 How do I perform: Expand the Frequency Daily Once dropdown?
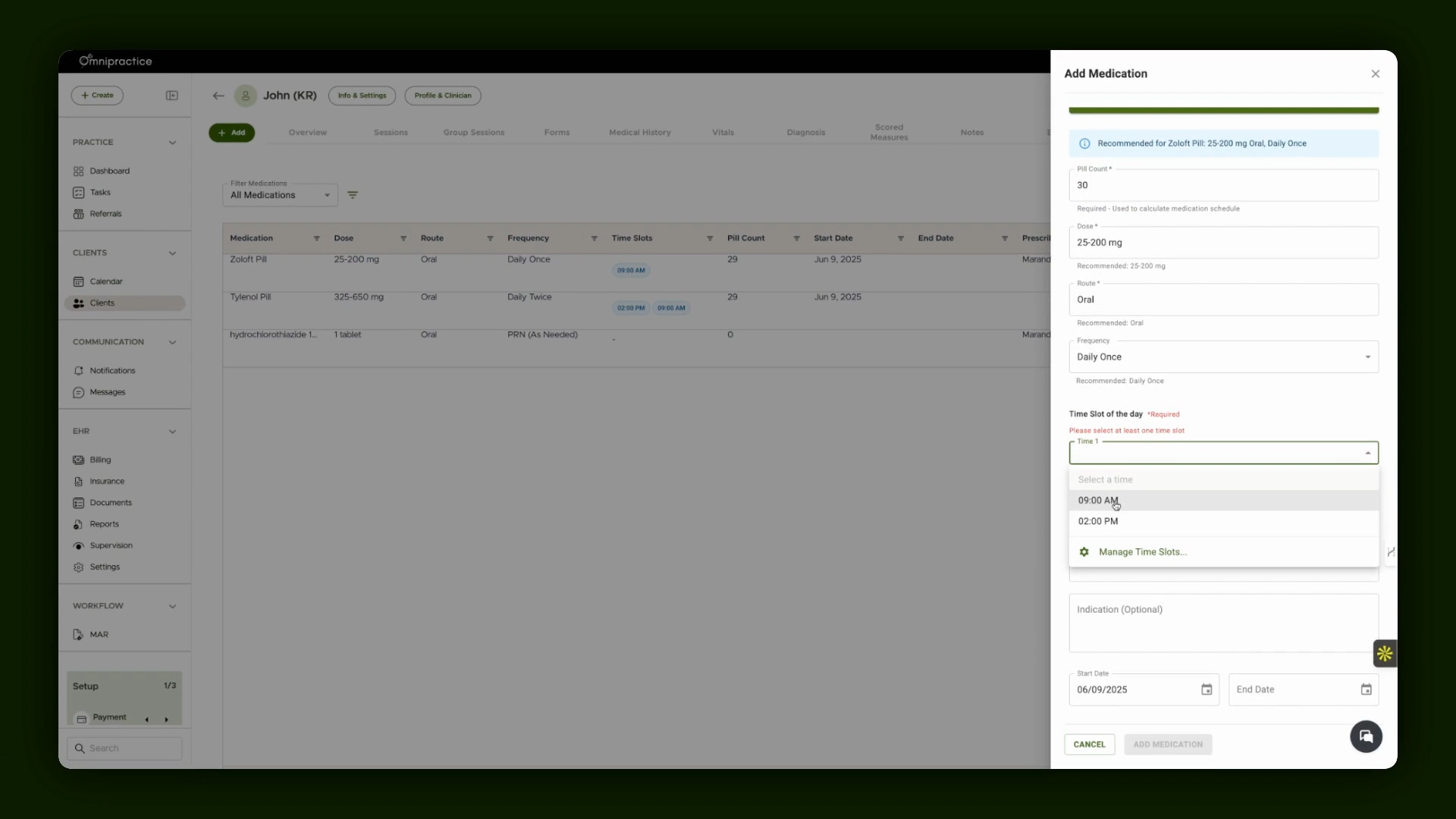click(x=1223, y=356)
